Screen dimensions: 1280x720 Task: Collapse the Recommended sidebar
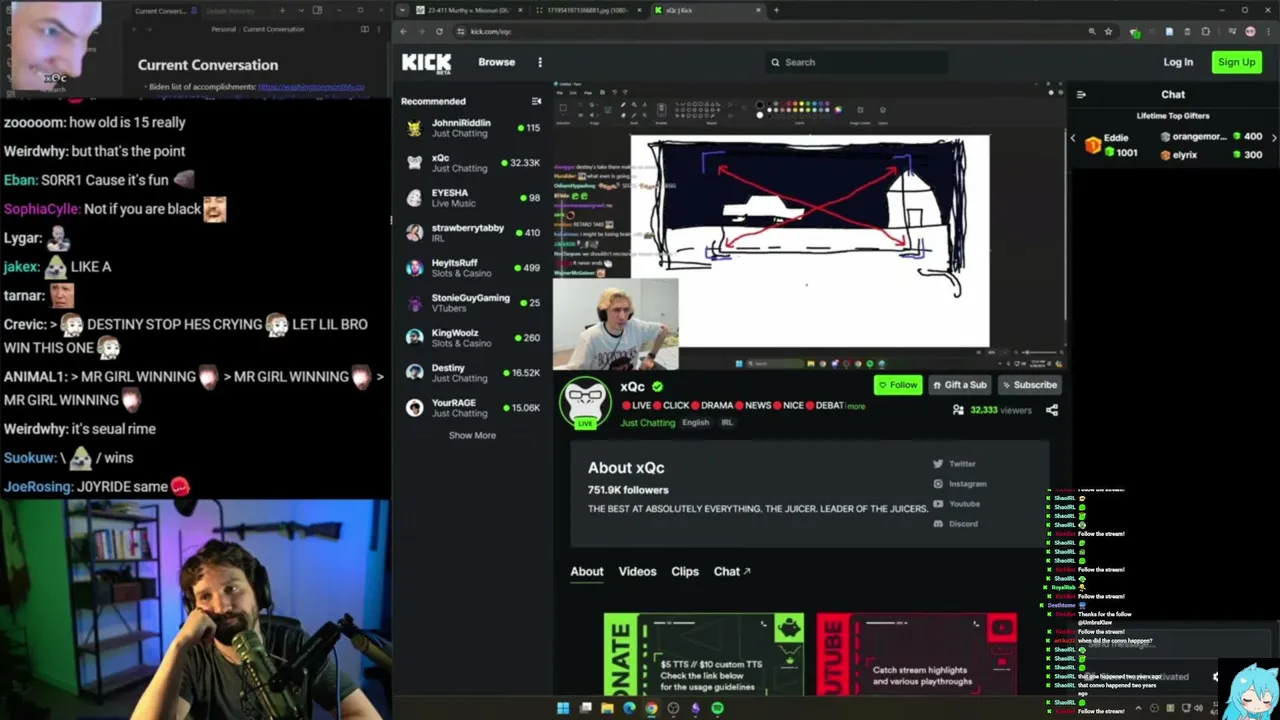536,101
